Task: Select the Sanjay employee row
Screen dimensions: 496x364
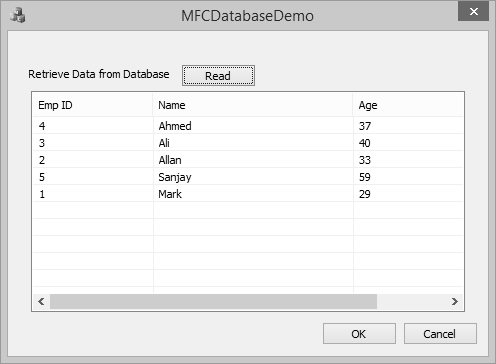Action: coord(248,177)
